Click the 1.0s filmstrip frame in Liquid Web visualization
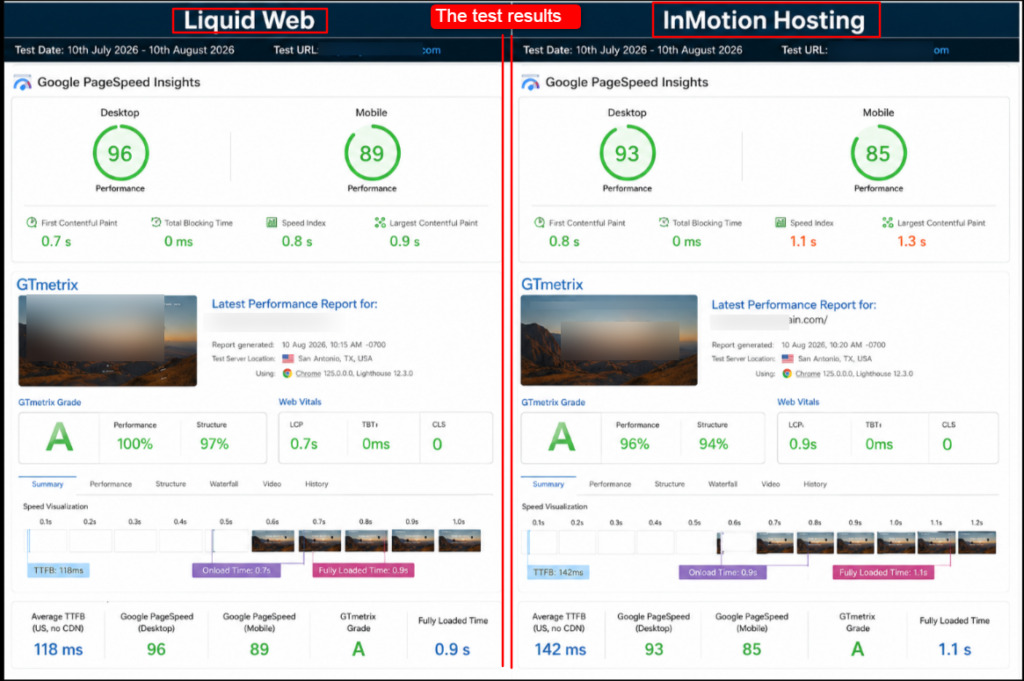Viewport: 1024px width, 681px height. pos(460,541)
